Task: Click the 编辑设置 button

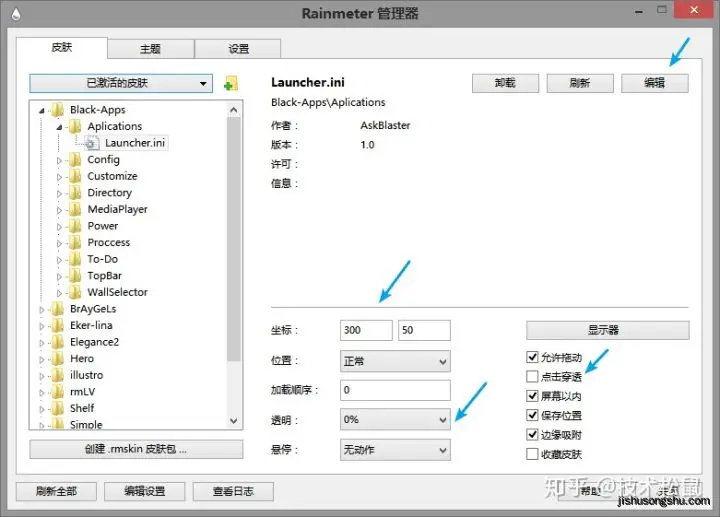Action: point(145,491)
